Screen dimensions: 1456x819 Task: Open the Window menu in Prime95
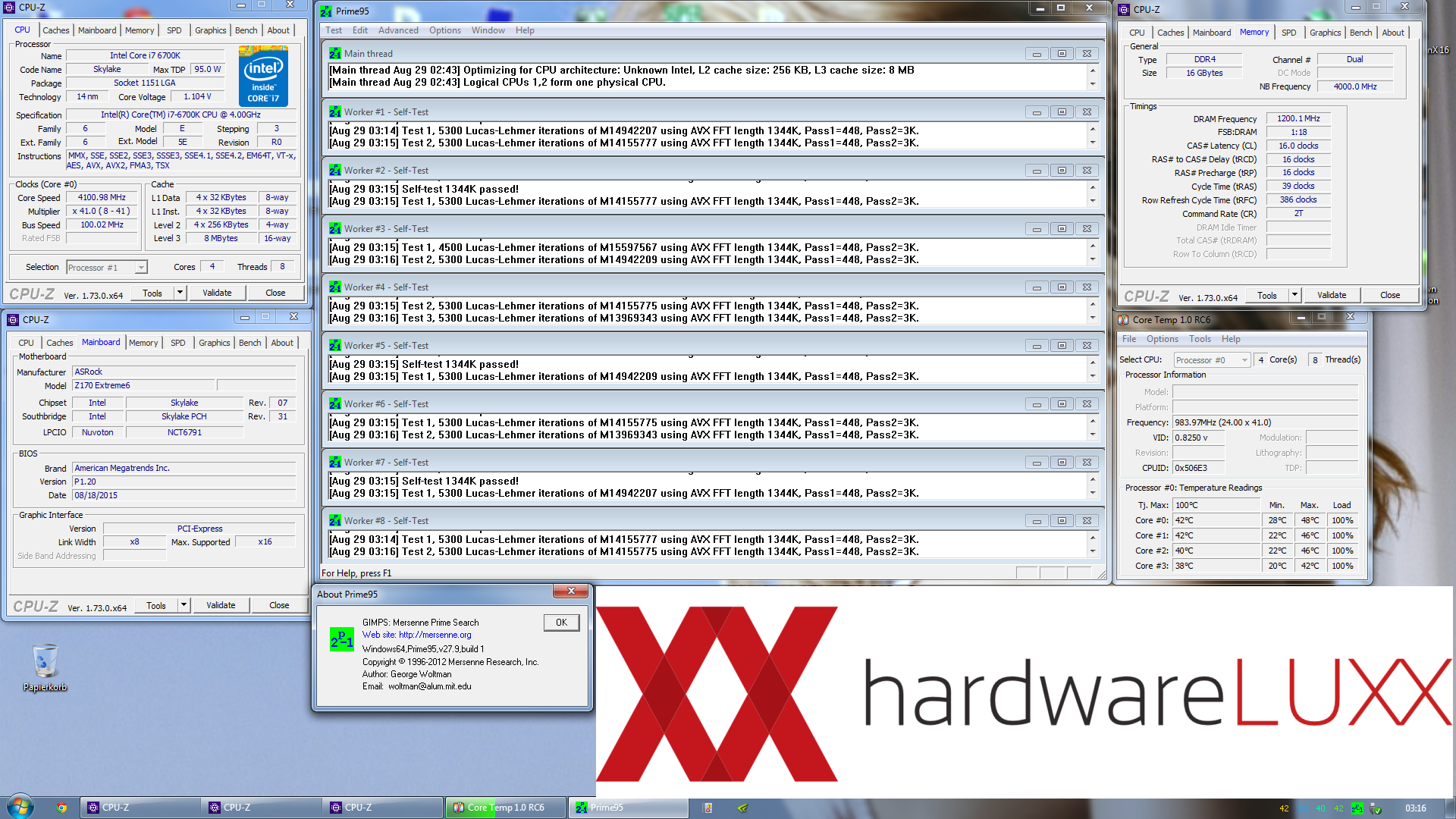click(x=488, y=30)
